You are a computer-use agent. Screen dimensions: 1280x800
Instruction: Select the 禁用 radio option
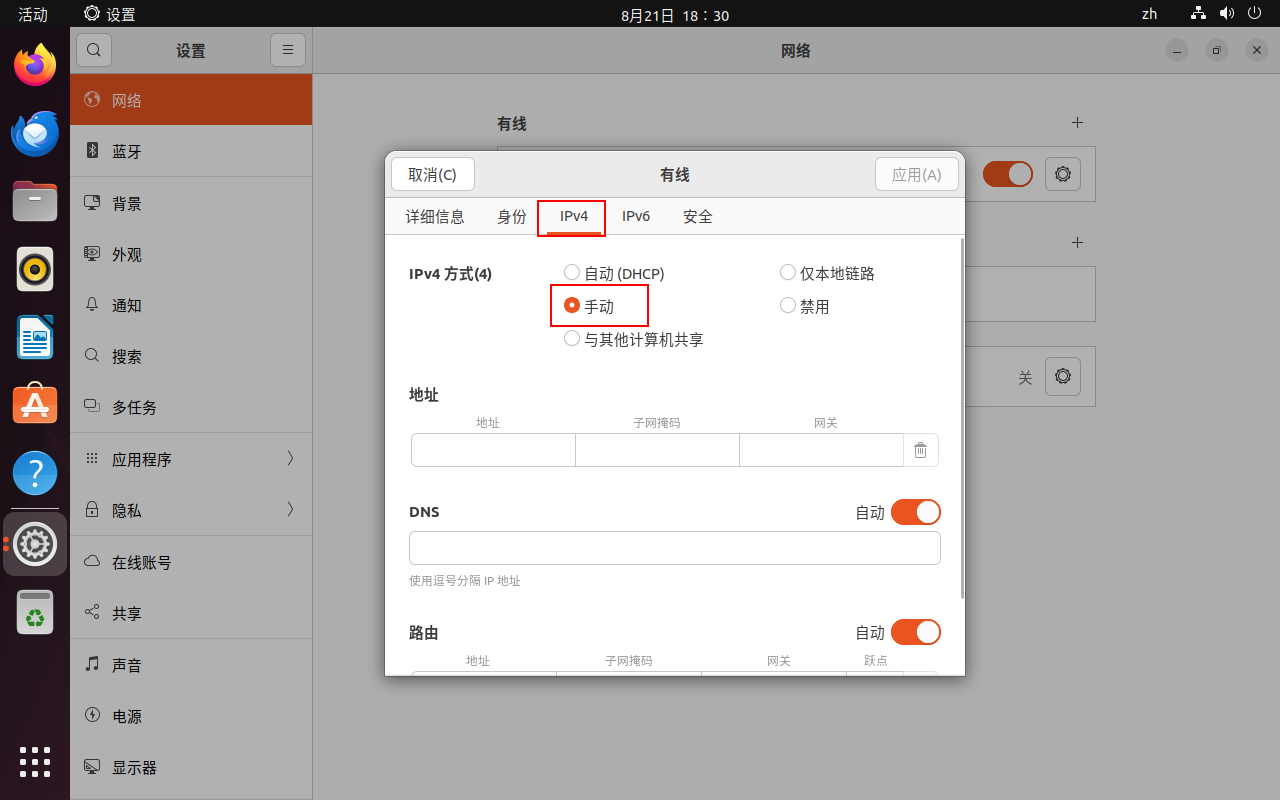[x=788, y=306]
